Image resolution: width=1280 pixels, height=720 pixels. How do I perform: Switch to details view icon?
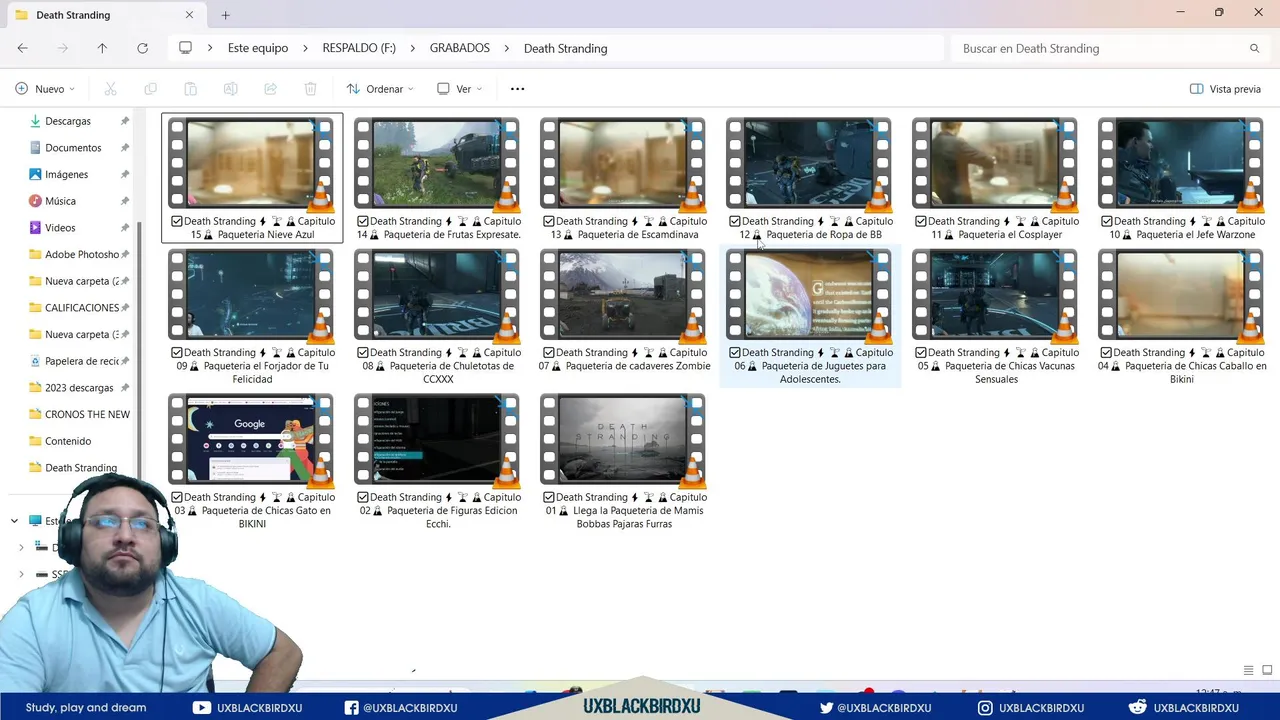point(1248,670)
